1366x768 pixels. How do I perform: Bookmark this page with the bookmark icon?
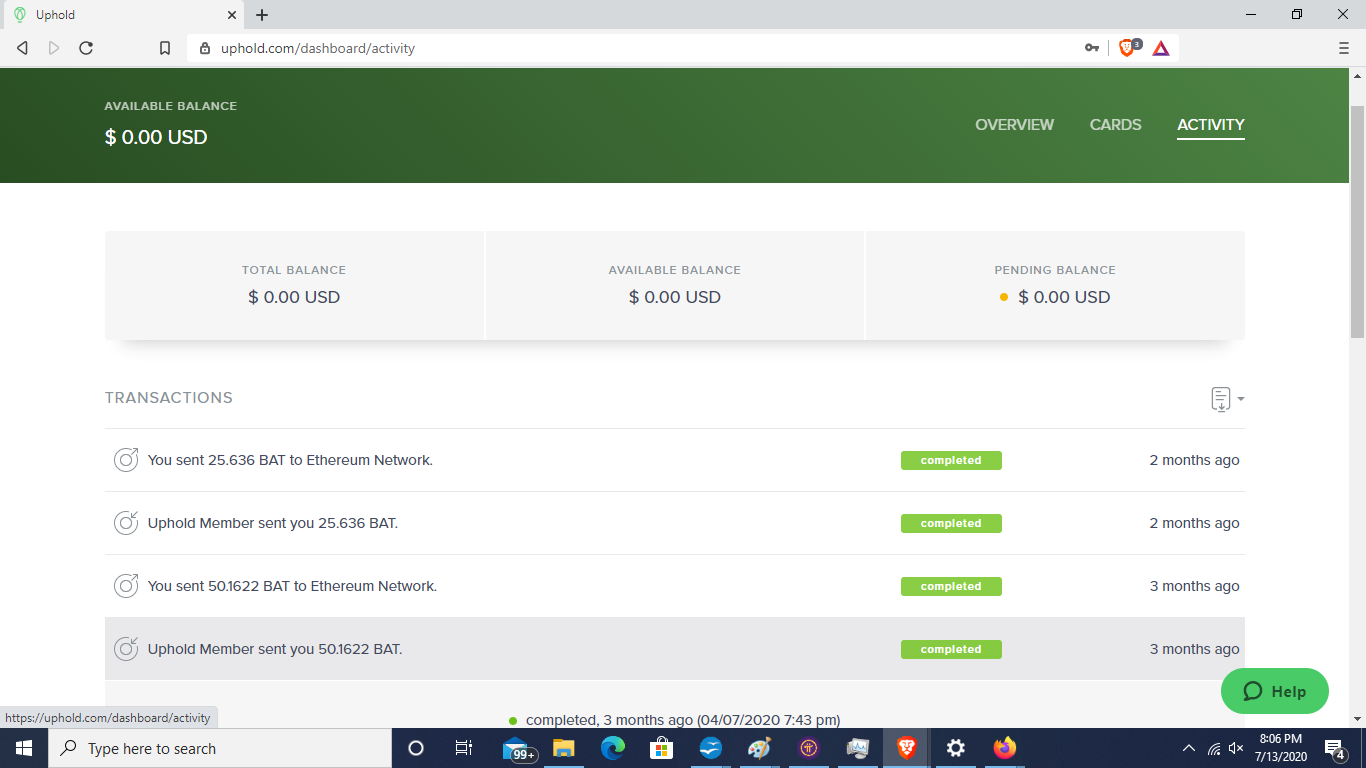point(165,48)
